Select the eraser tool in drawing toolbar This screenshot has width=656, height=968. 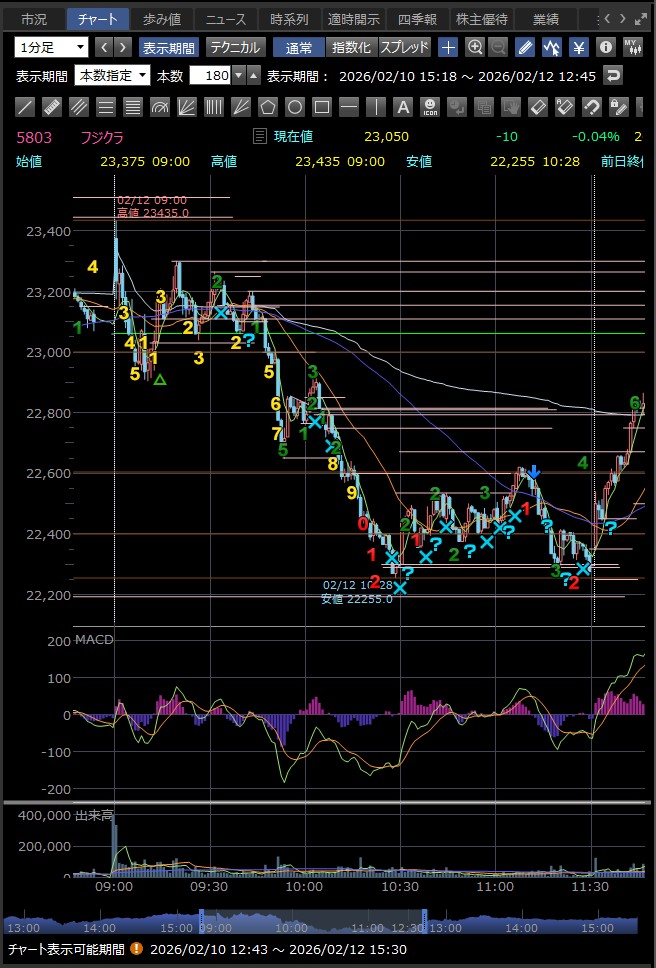537,106
